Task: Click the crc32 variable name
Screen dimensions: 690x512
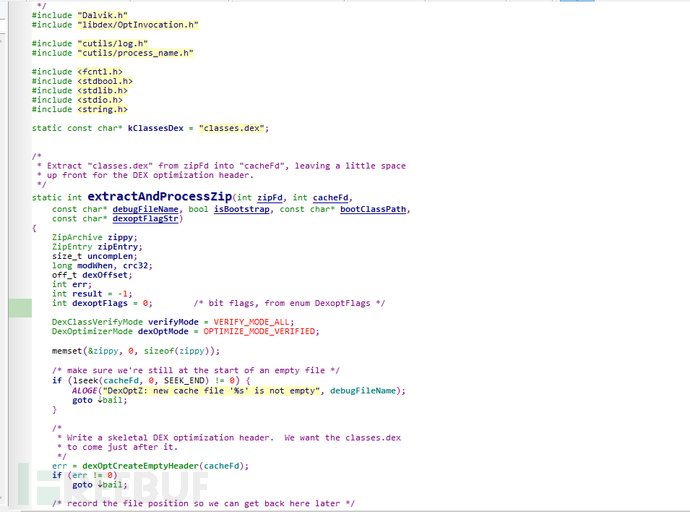Action: 135,266
